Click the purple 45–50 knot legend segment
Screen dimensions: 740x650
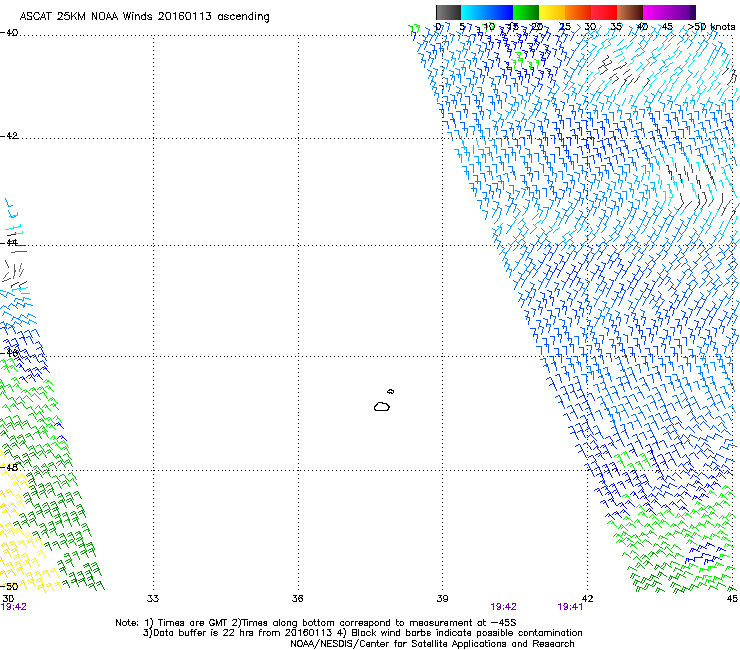pos(682,12)
